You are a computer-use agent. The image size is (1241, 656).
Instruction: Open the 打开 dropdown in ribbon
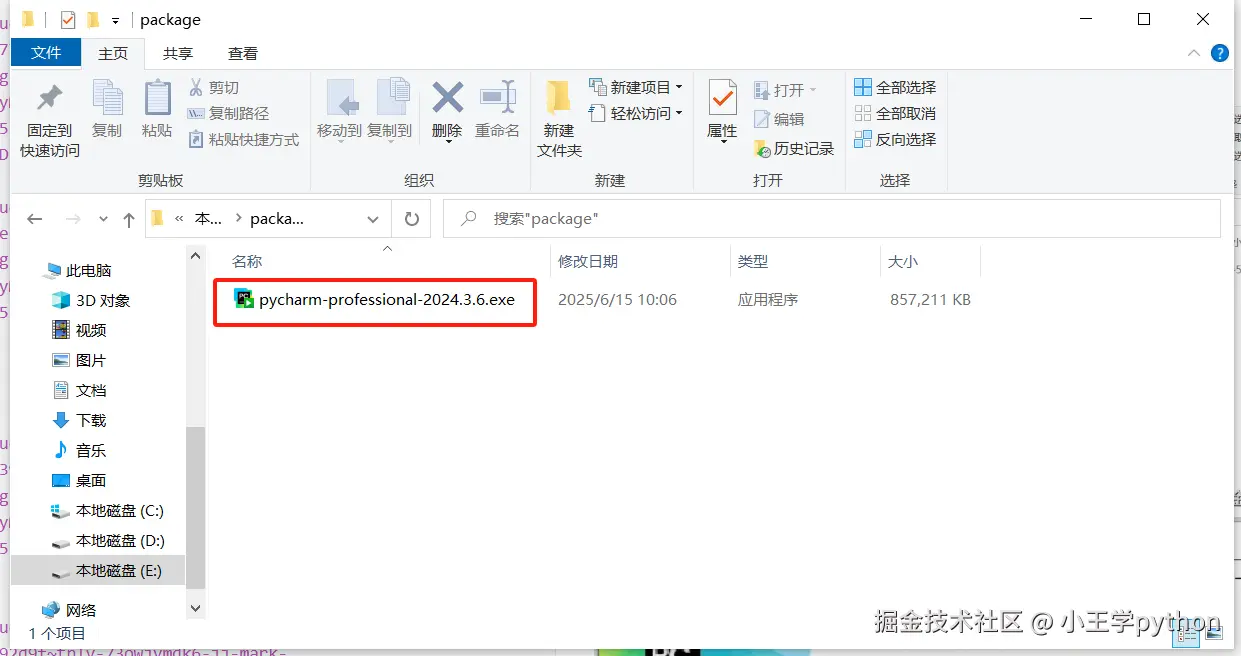tap(785, 90)
